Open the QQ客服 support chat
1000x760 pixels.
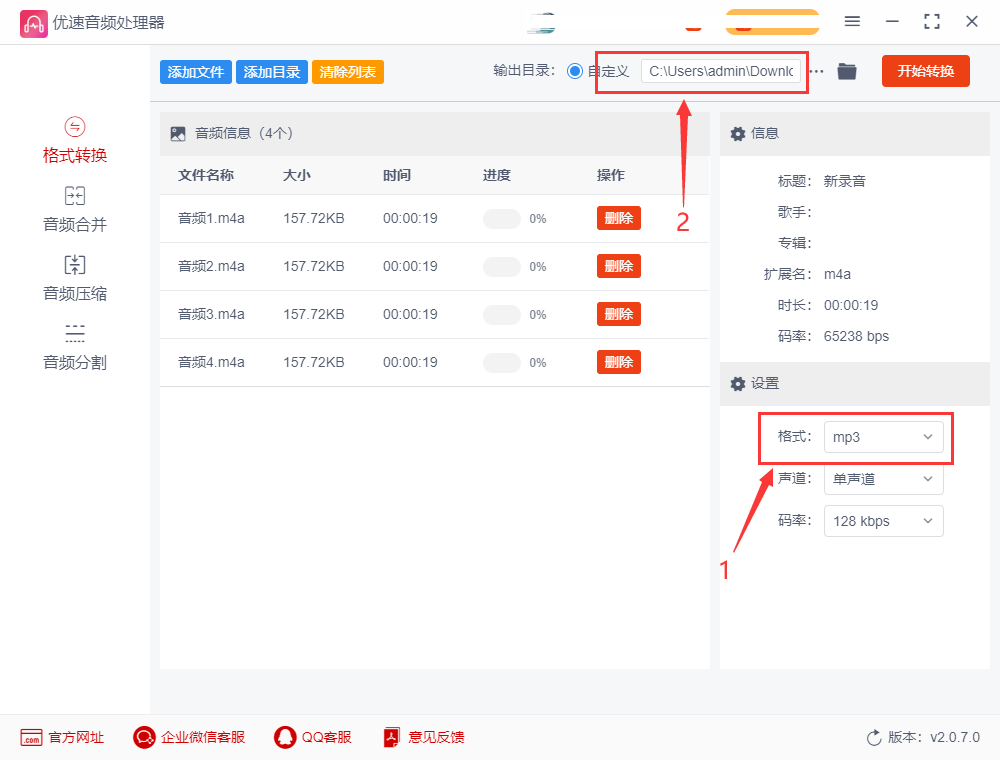pyautogui.click(x=313, y=737)
